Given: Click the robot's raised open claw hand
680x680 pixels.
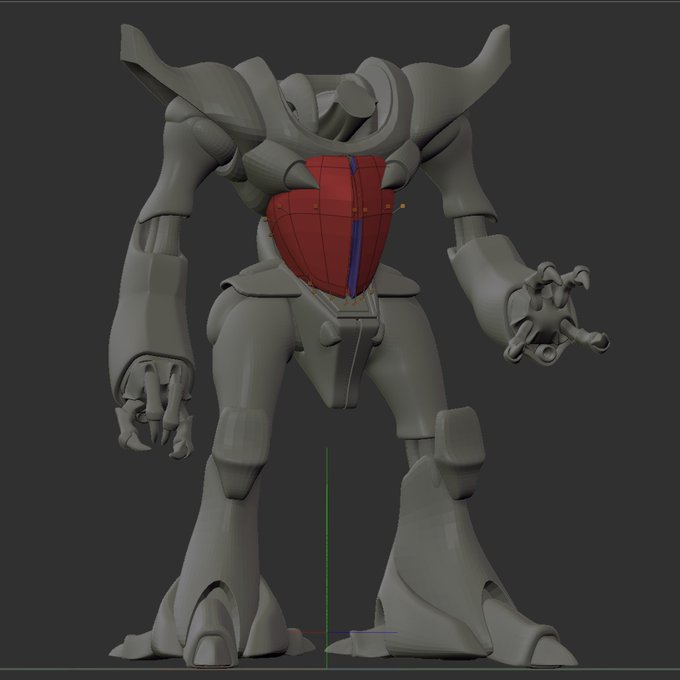Looking at the screenshot, I should click(557, 313).
